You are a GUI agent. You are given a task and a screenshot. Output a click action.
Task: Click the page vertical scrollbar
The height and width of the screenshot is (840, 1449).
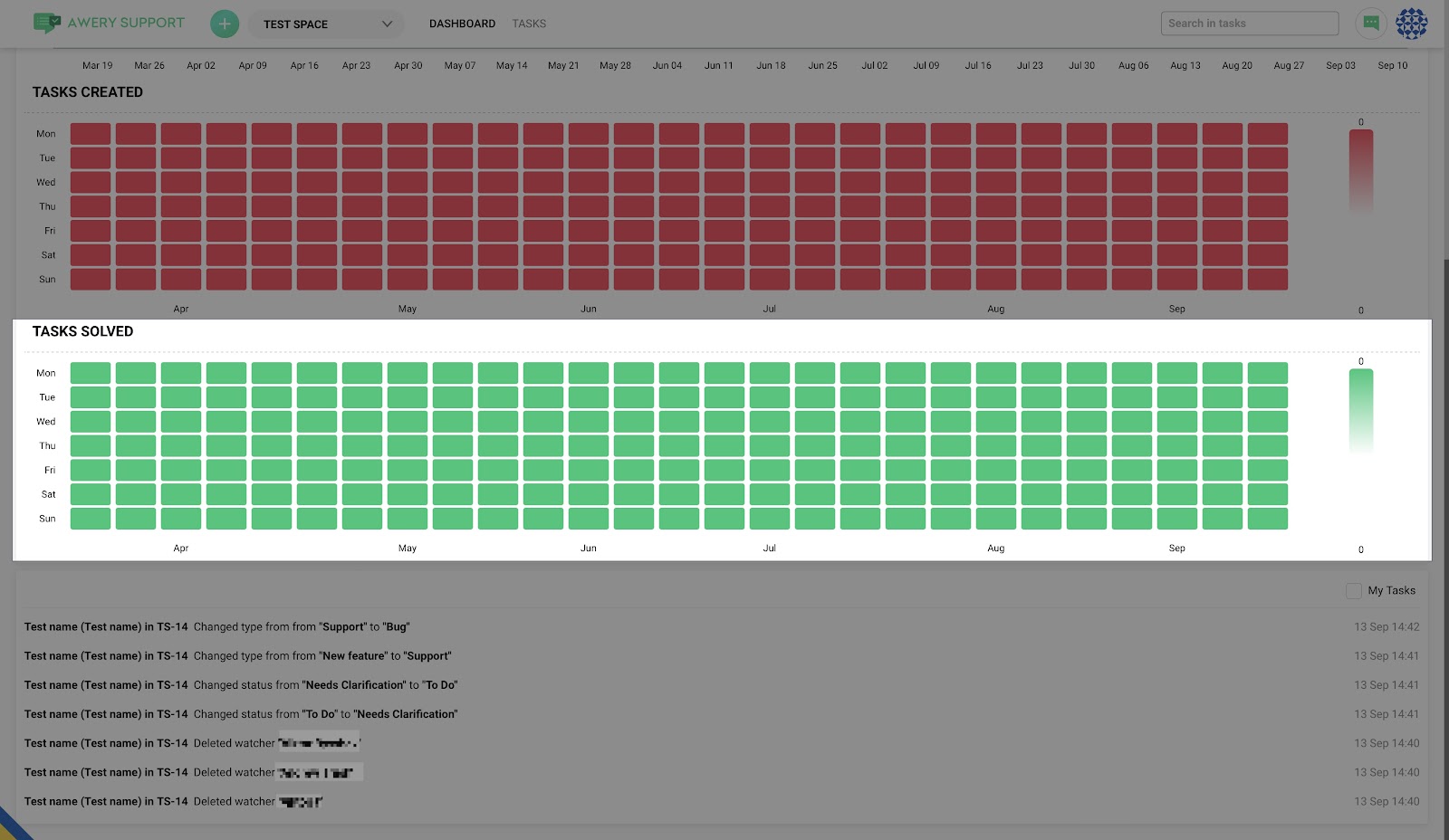pos(1444,543)
